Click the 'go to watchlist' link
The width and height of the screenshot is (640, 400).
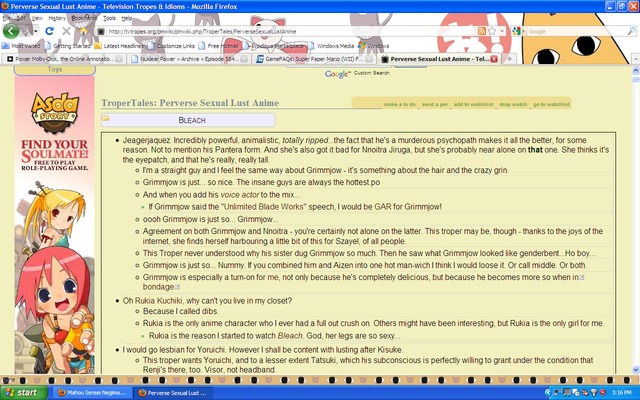tap(551, 104)
